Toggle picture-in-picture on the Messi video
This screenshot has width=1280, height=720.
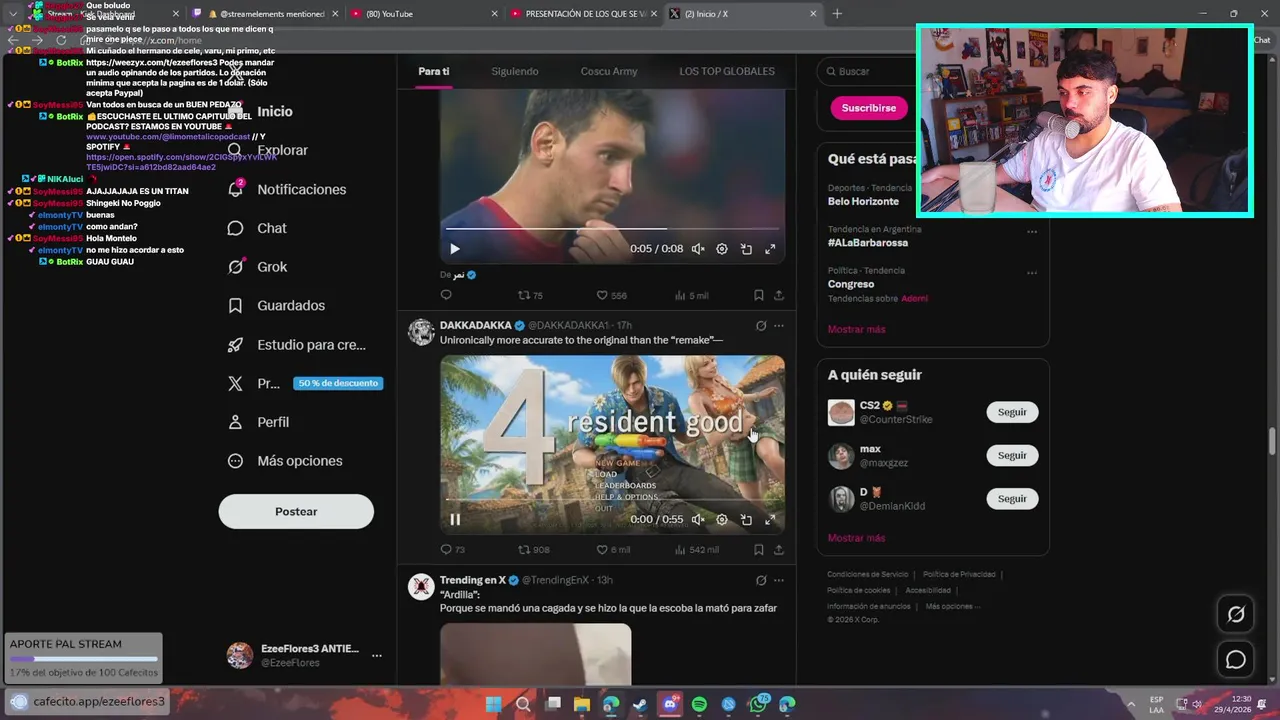click(x=746, y=249)
